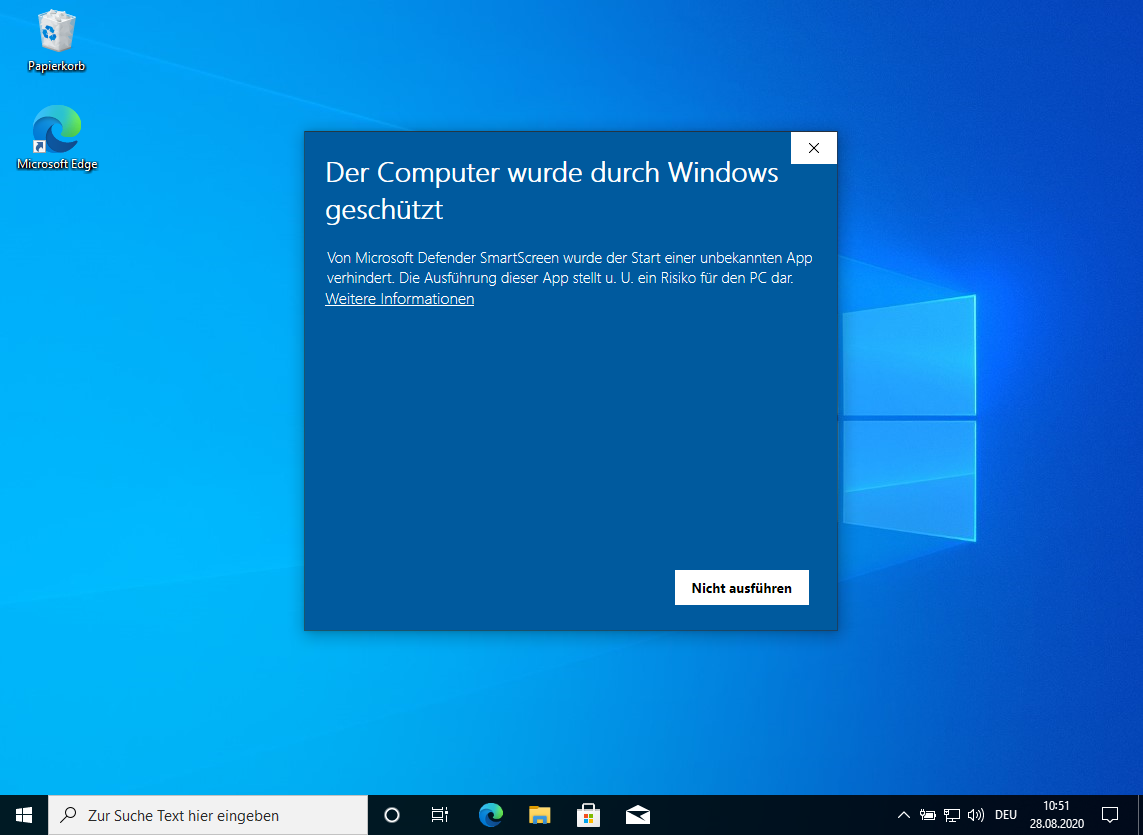
Task: Open the network status tray icon
Action: (x=952, y=815)
